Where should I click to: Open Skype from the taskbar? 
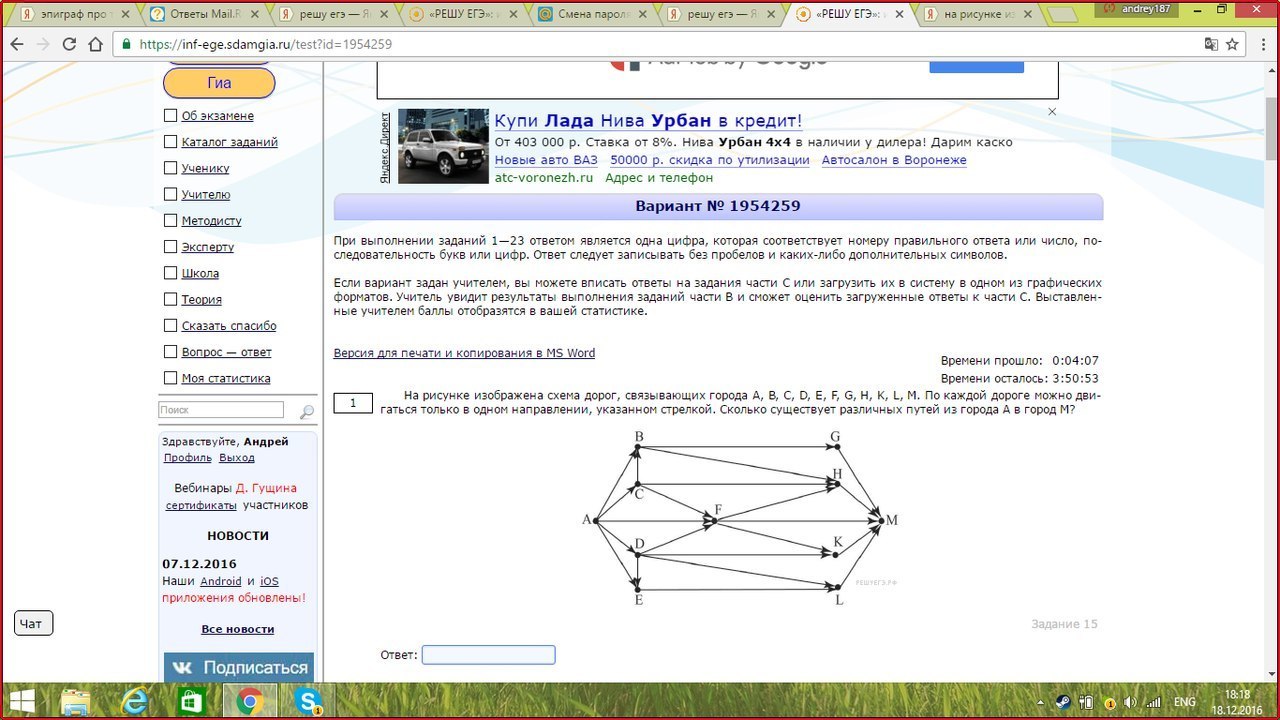tap(306, 701)
